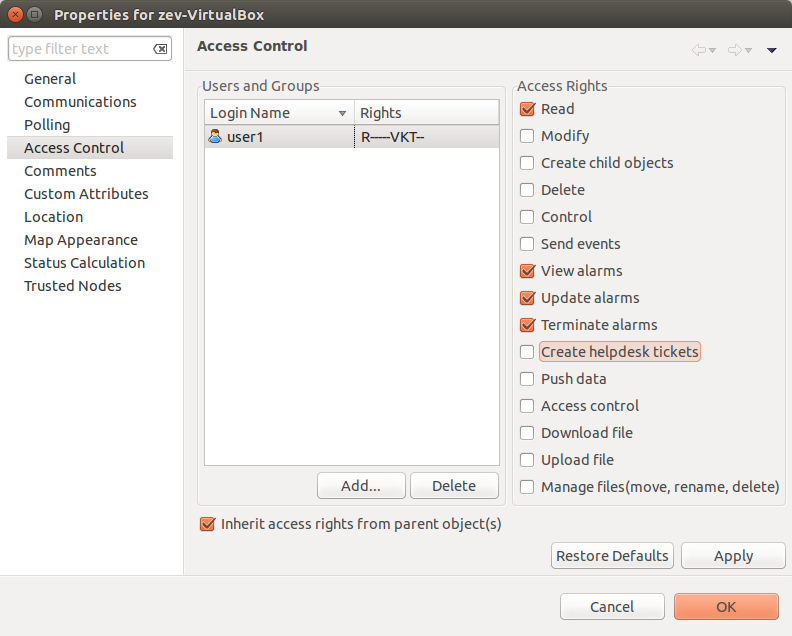This screenshot has height=636, width=792.
Task: Select Status Calculation in the sidebar
Action: point(84,263)
